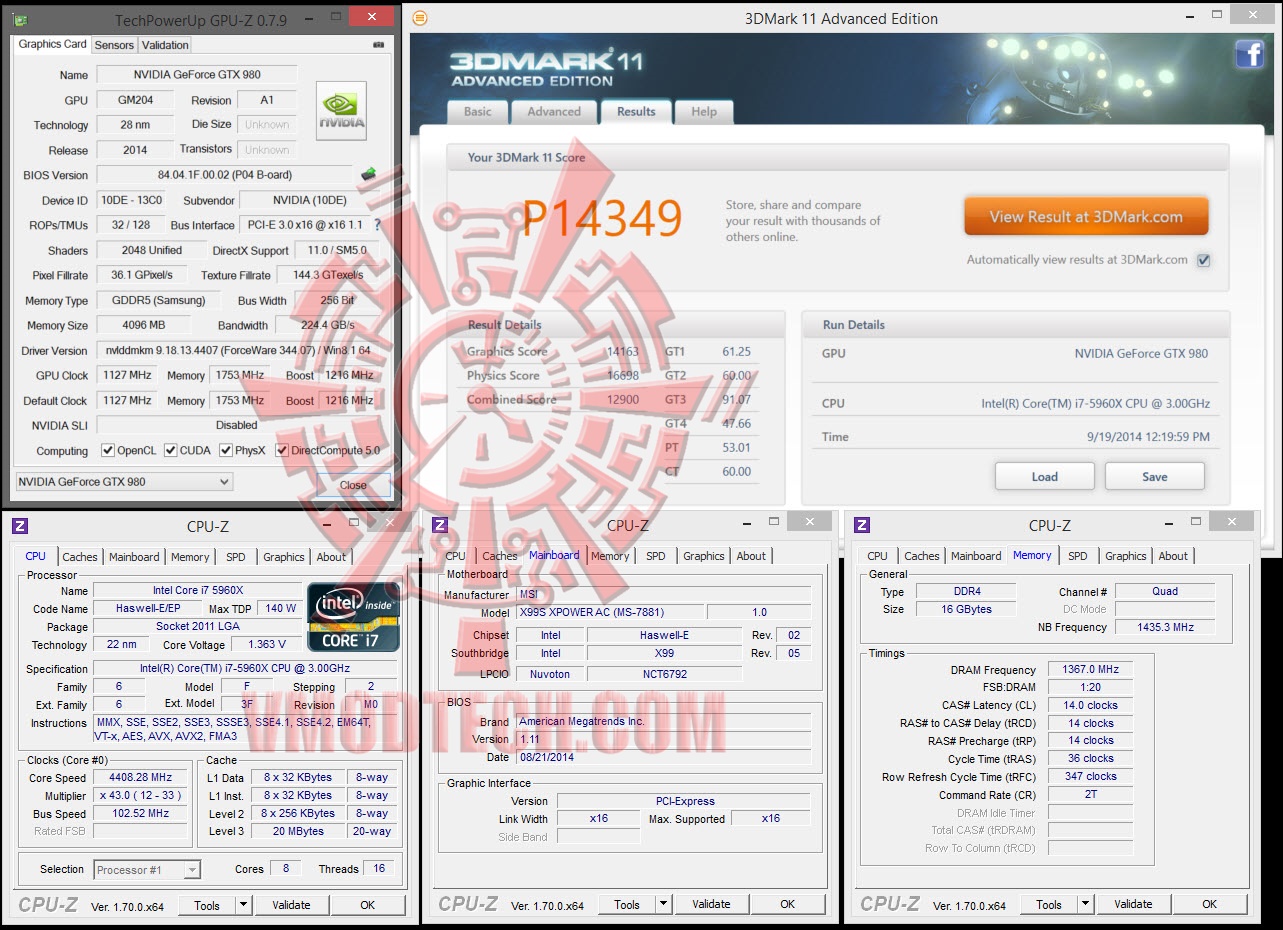Click the Physics Score row in Result Details
The width and height of the screenshot is (1283, 930).
tap(553, 376)
